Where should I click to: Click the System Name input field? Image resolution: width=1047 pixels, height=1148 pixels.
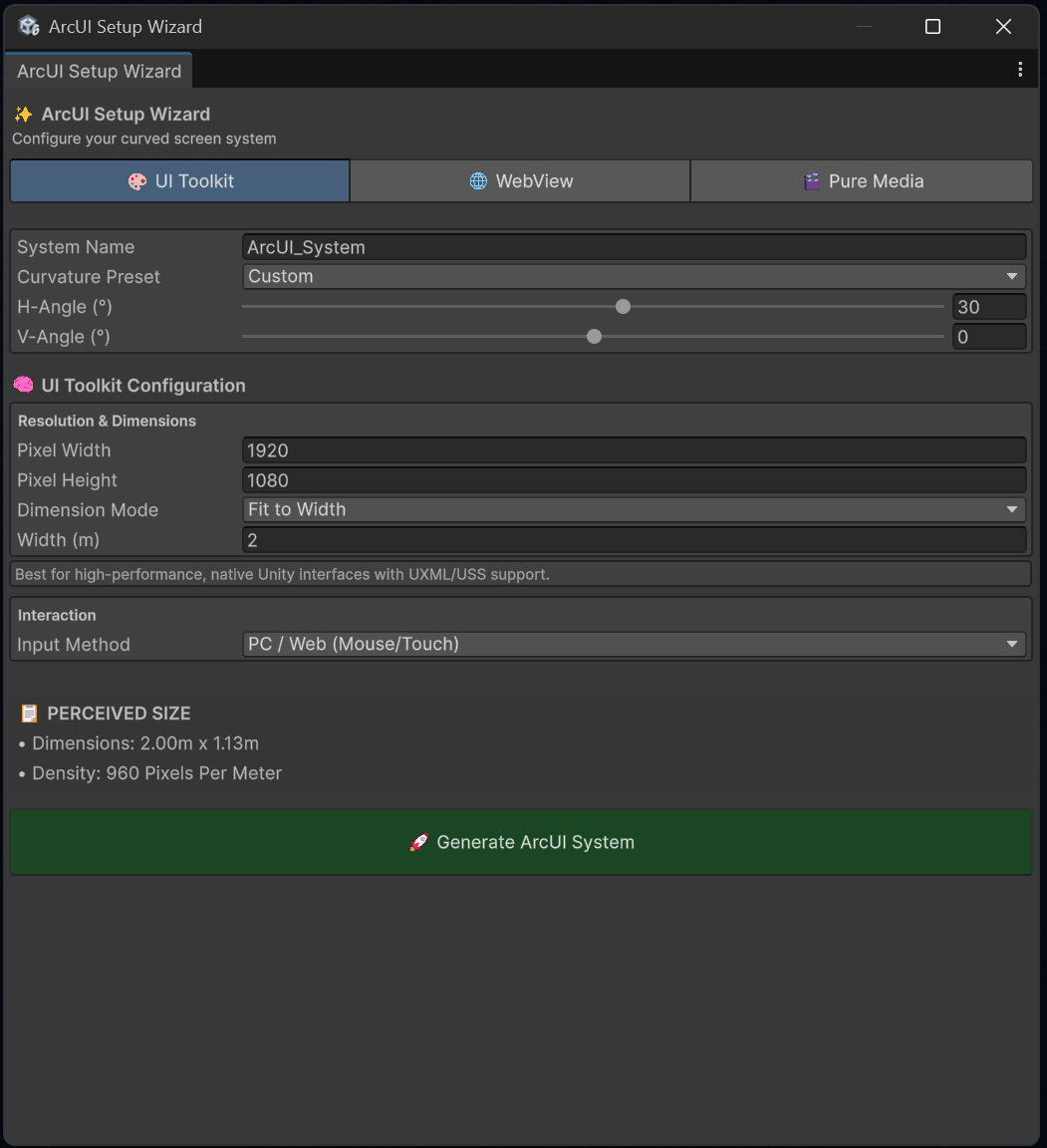point(634,247)
